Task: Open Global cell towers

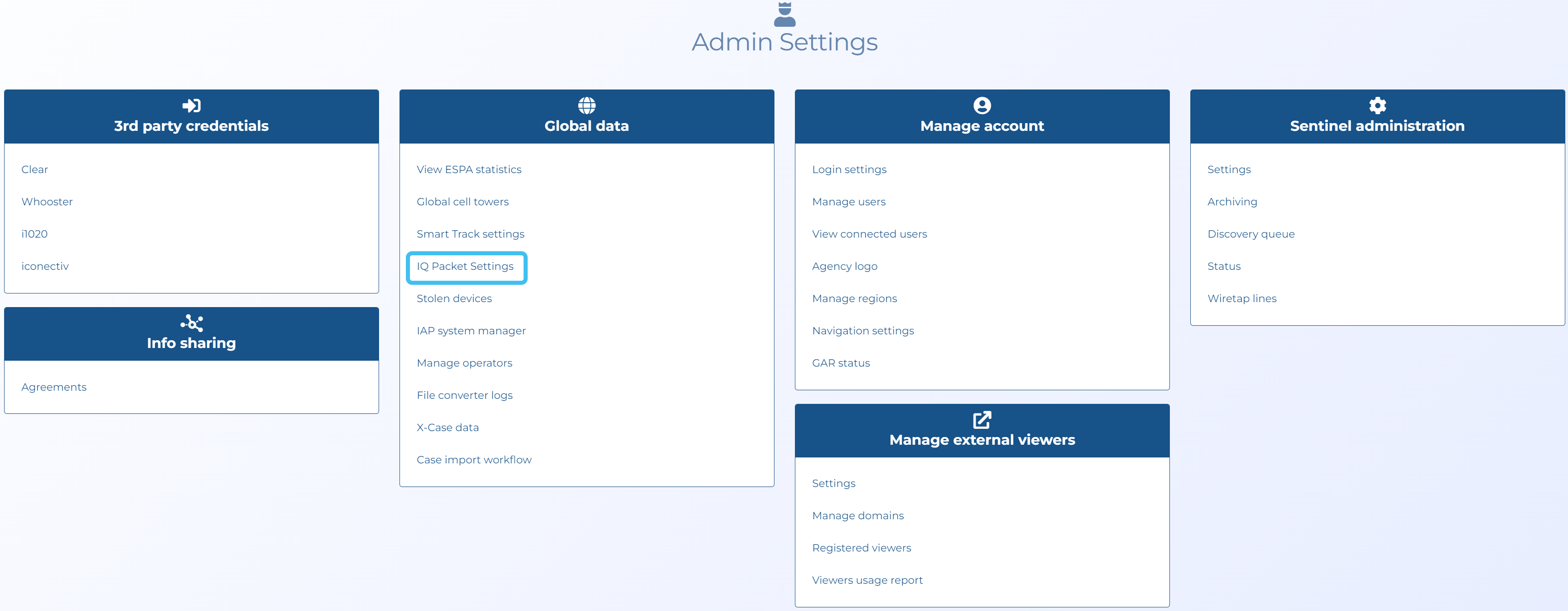Action: tap(463, 201)
